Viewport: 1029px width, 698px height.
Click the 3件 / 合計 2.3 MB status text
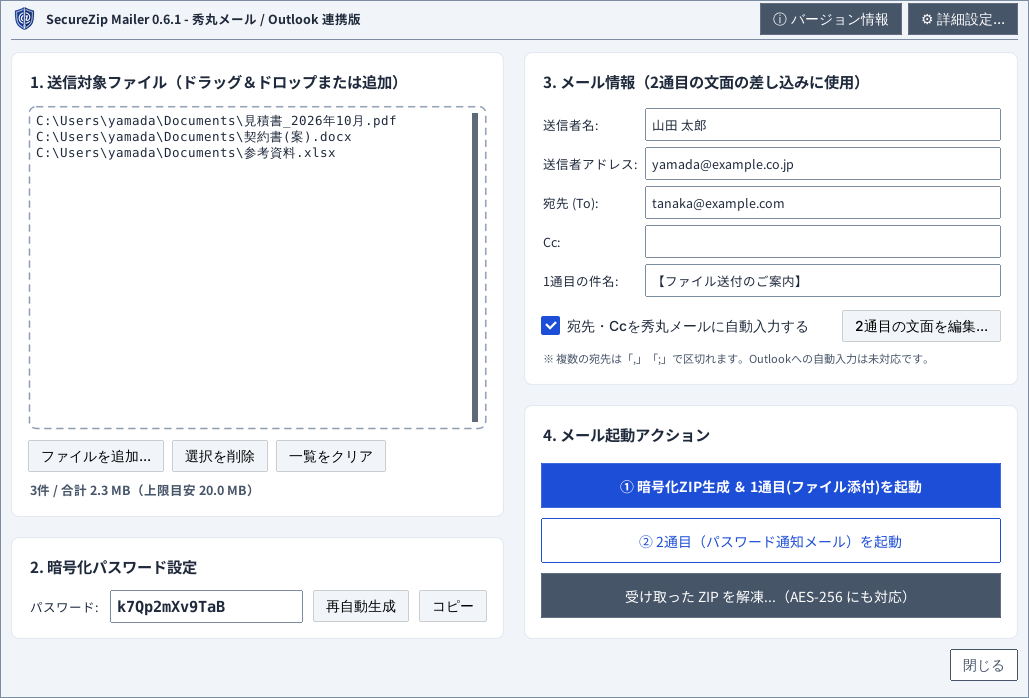[144, 490]
